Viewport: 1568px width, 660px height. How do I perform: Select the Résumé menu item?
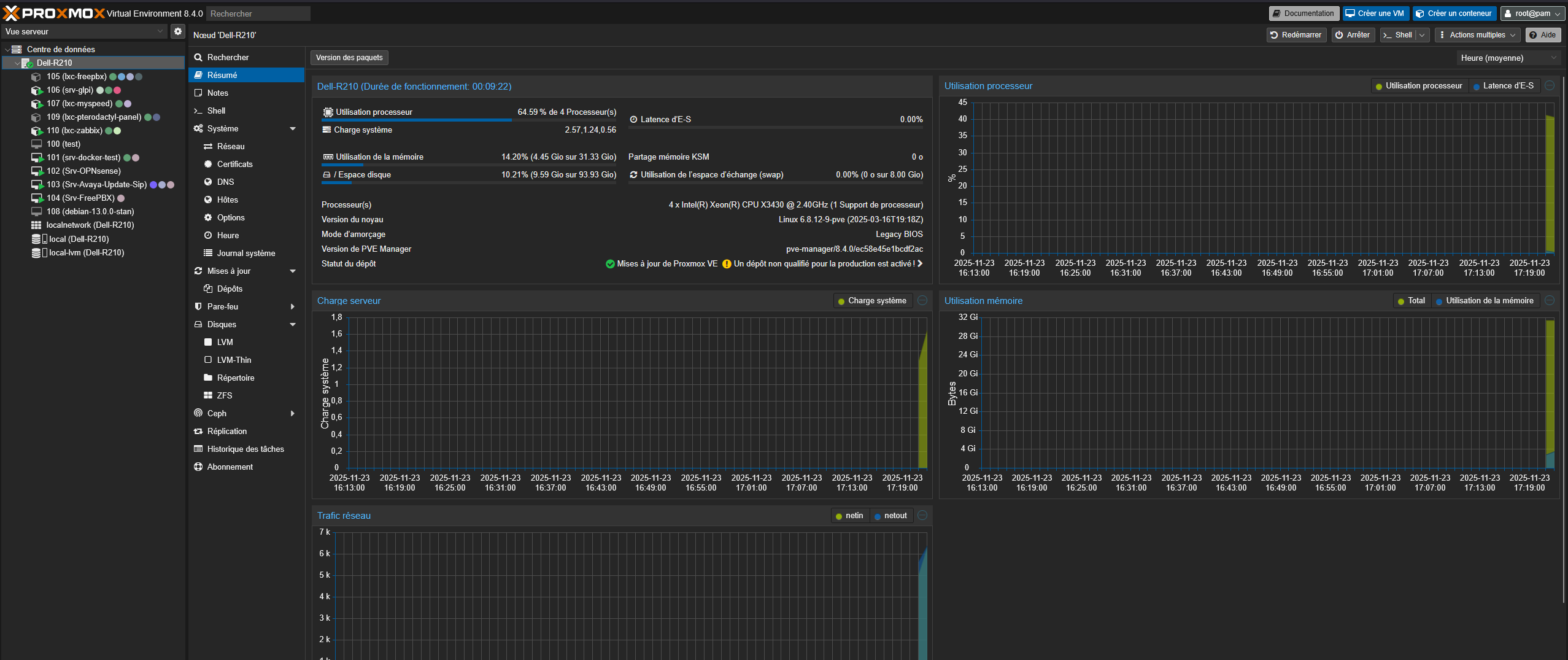click(247, 75)
